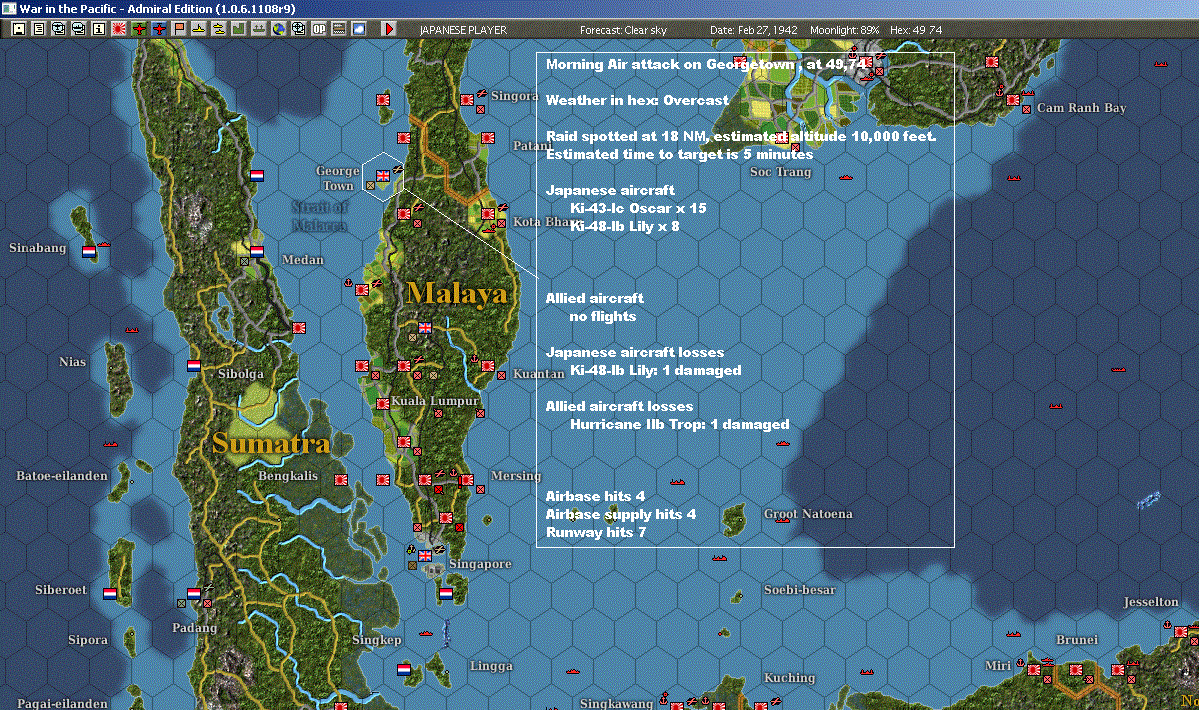Select the British flag base at Georgetown

click(382, 176)
